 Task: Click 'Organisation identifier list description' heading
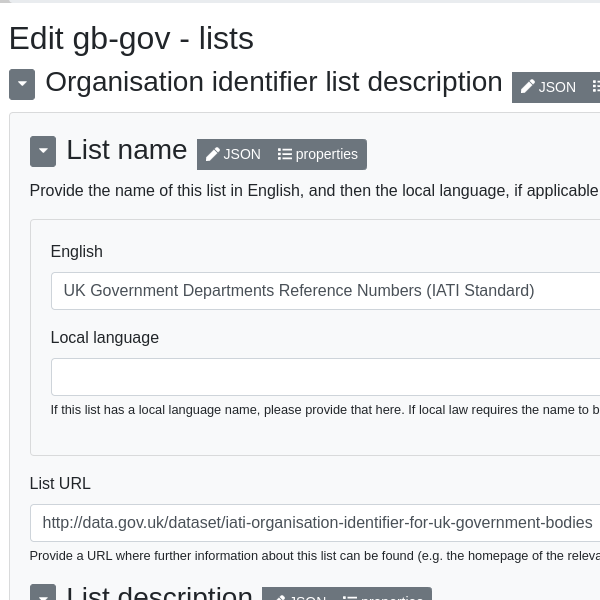(274, 82)
